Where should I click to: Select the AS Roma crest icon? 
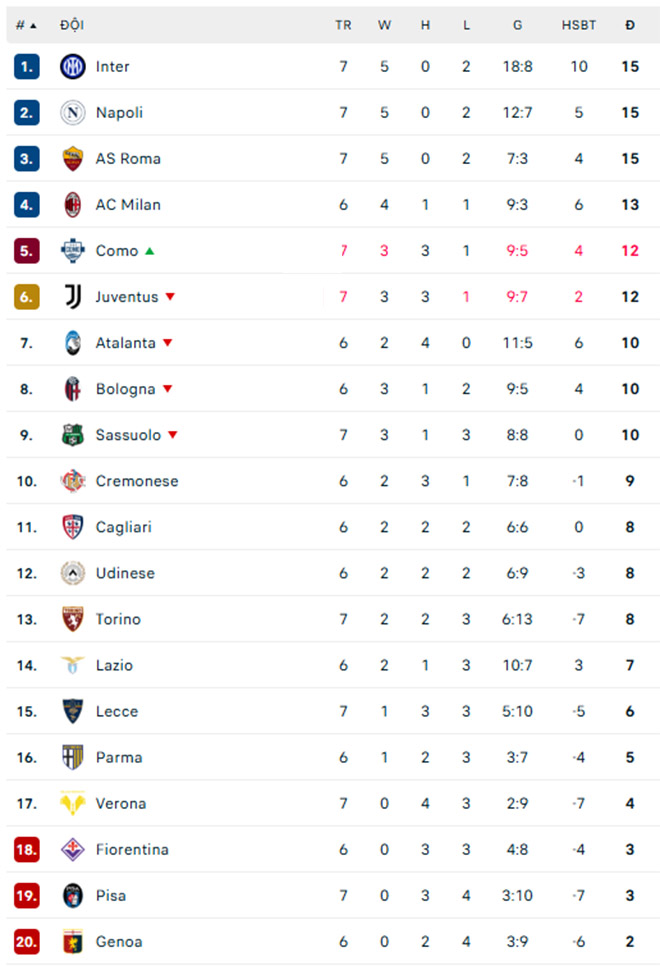[x=73, y=159]
